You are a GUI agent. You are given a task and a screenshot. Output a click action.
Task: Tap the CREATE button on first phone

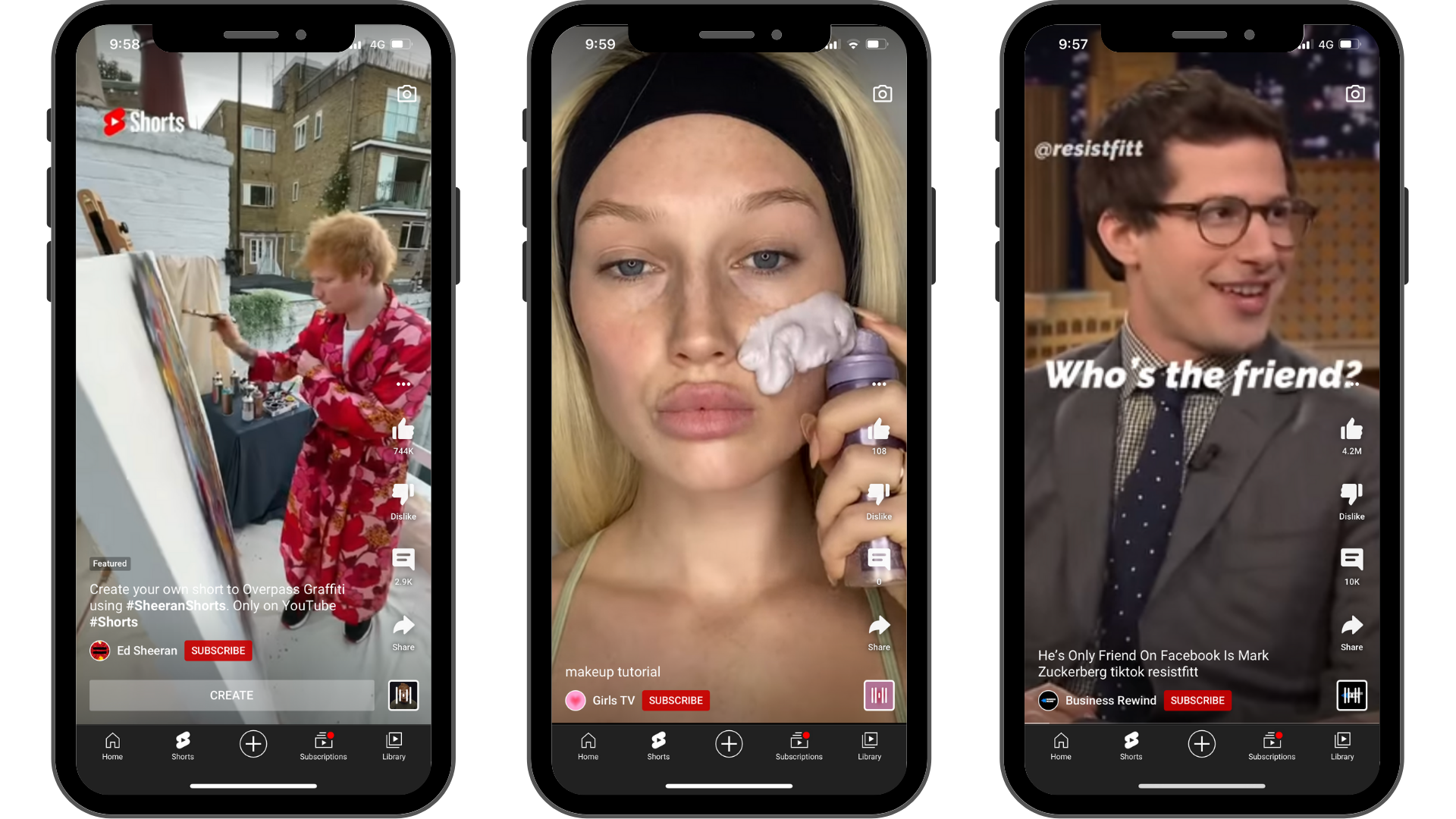coord(230,695)
